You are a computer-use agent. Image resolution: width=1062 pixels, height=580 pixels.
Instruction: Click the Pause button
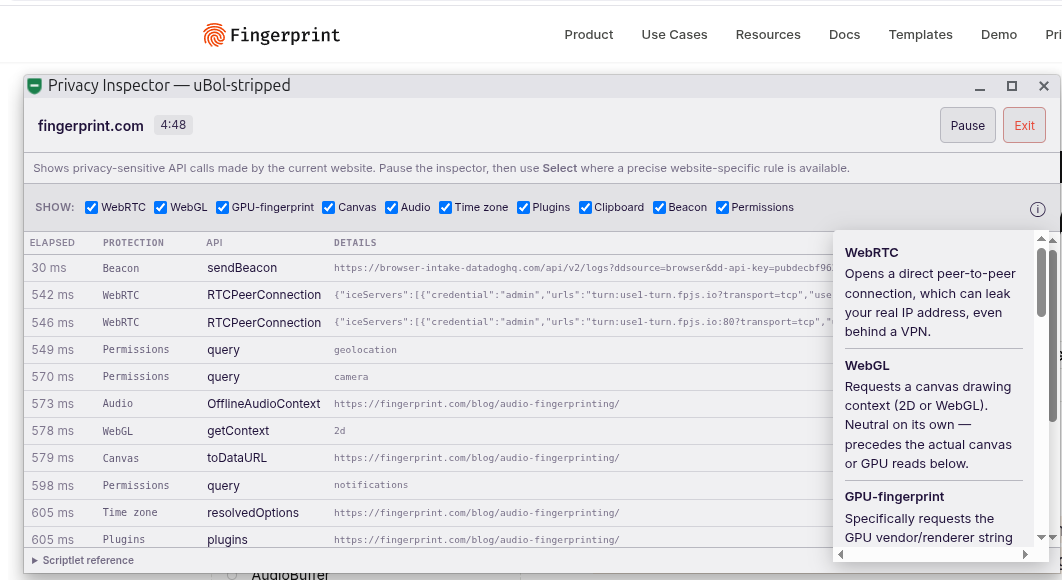pyautogui.click(x=967, y=125)
